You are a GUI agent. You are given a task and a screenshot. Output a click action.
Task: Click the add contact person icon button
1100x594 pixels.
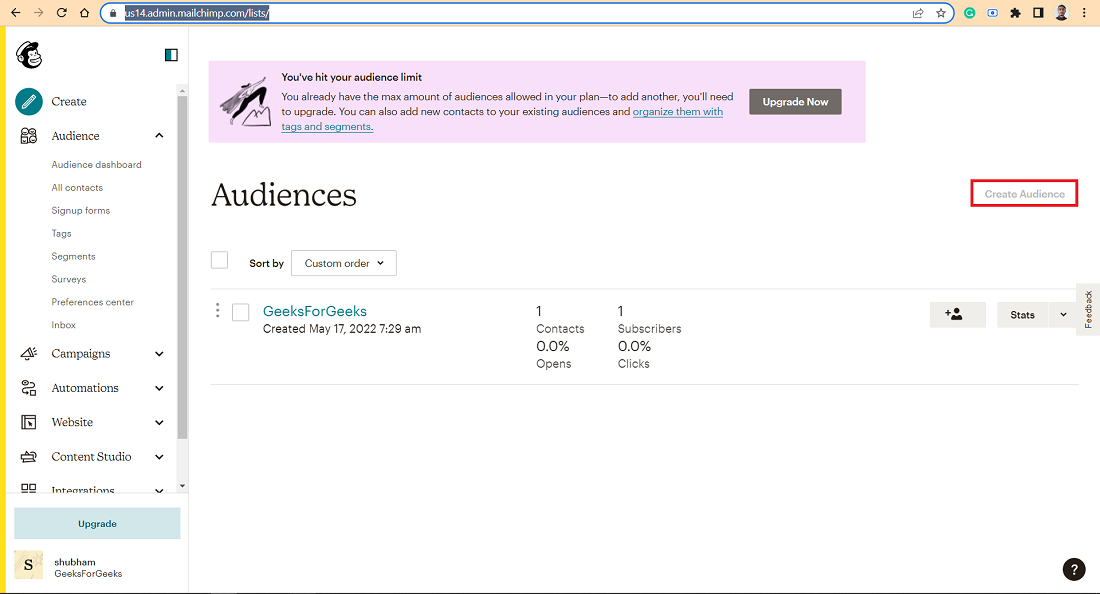tap(958, 315)
